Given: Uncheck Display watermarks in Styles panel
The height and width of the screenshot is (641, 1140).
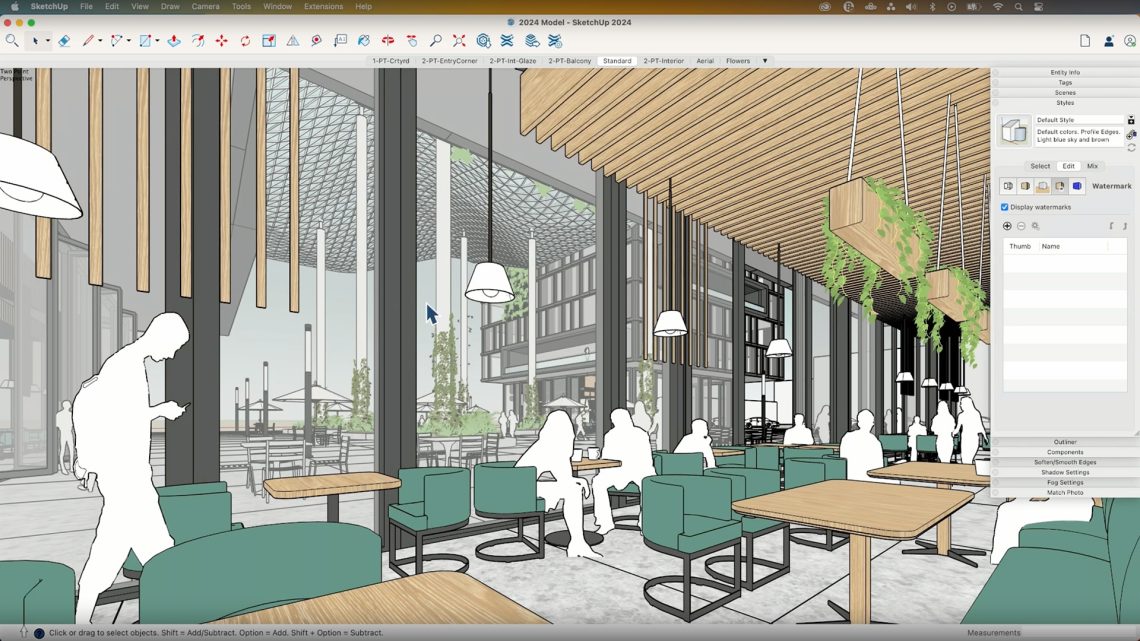Looking at the screenshot, I should (x=1004, y=207).
